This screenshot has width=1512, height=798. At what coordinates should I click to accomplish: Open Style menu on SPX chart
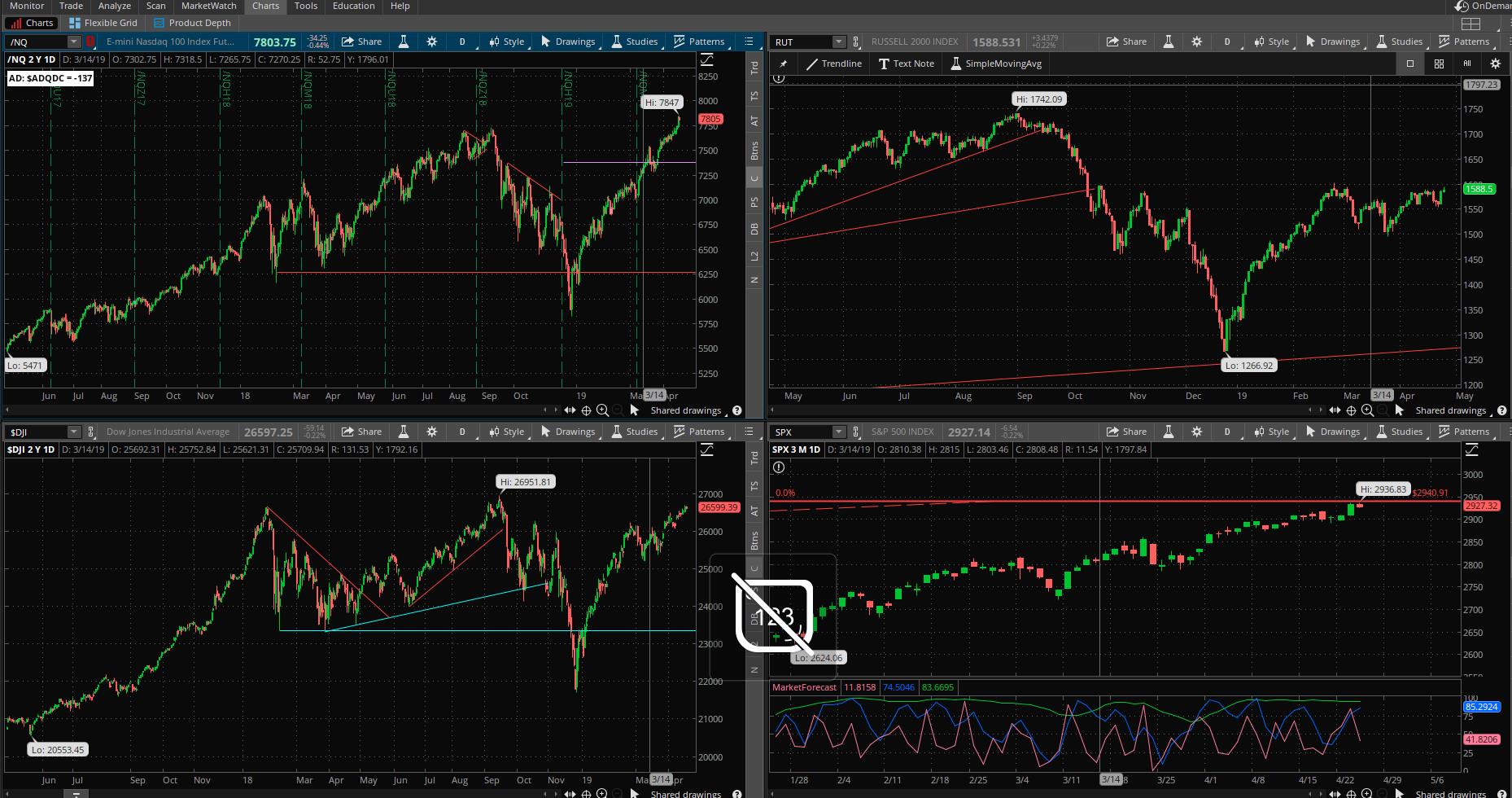(x=1272, y=432)
